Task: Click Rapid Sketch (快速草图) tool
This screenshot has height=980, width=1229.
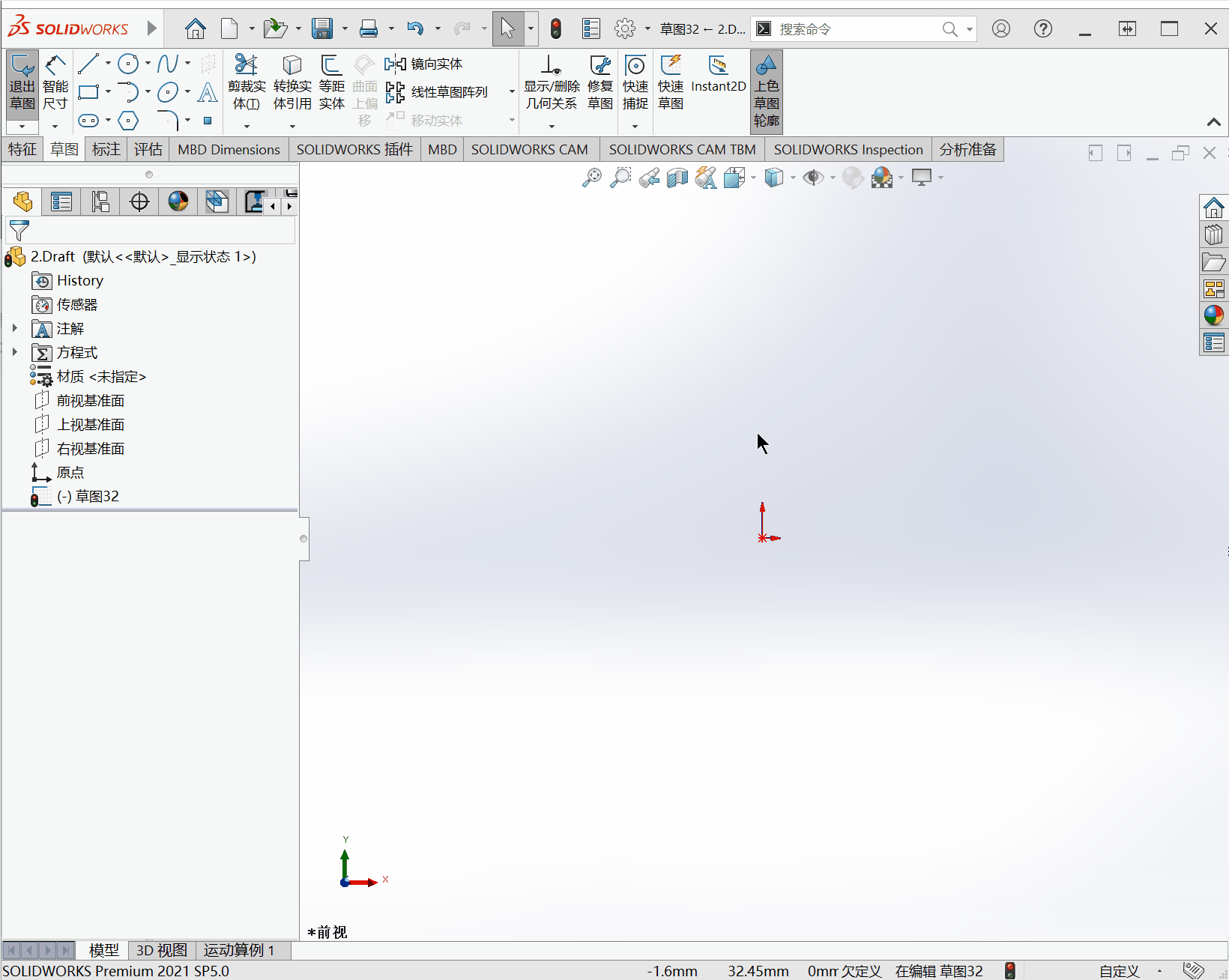Action: coord(671,82)
